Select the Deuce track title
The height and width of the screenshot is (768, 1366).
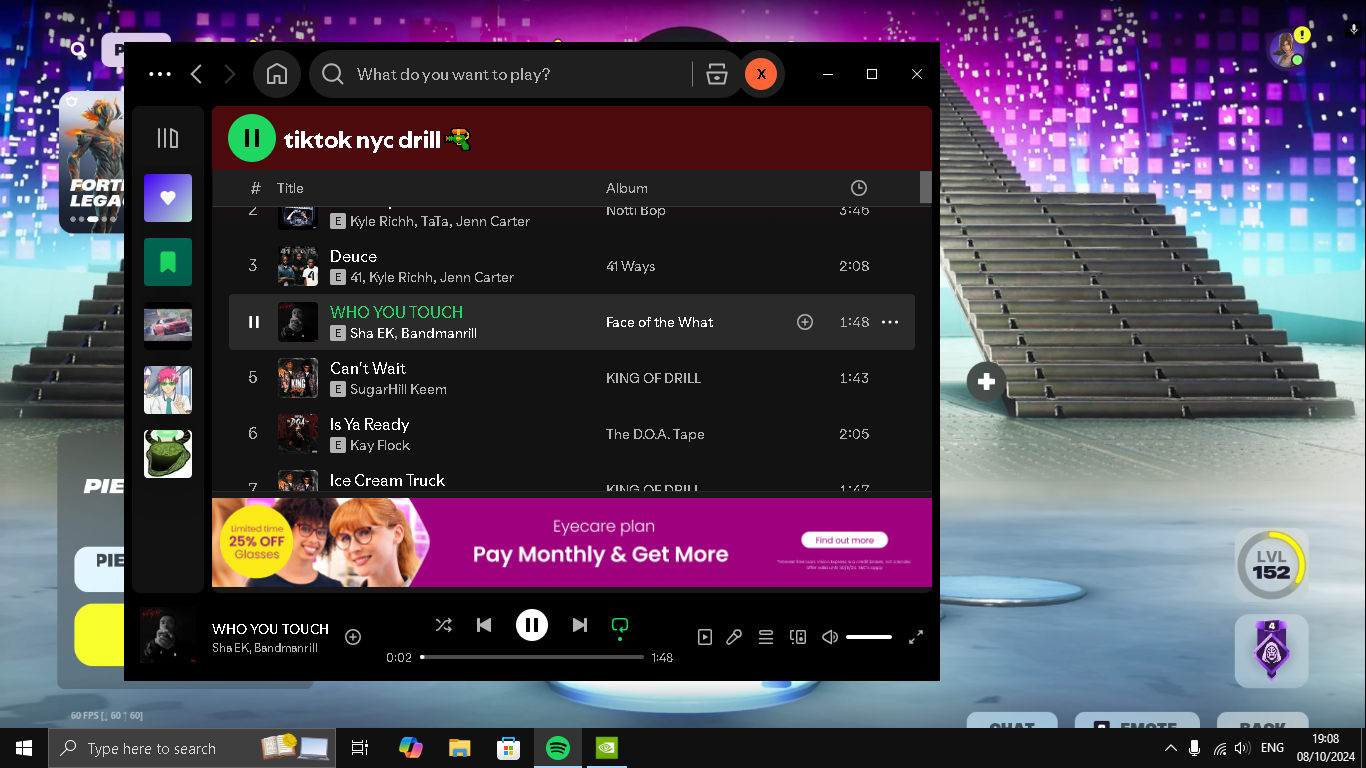[354, 256]
